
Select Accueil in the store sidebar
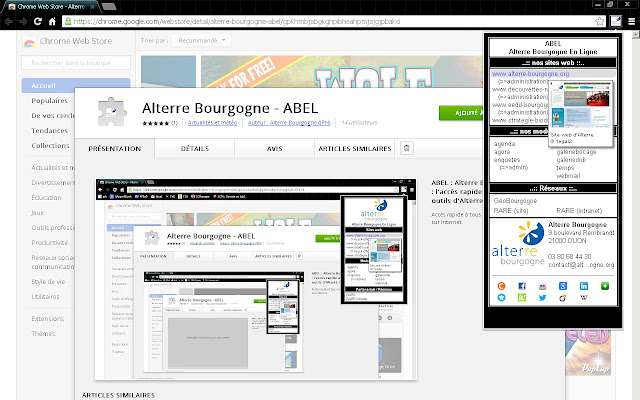point(76,85)
